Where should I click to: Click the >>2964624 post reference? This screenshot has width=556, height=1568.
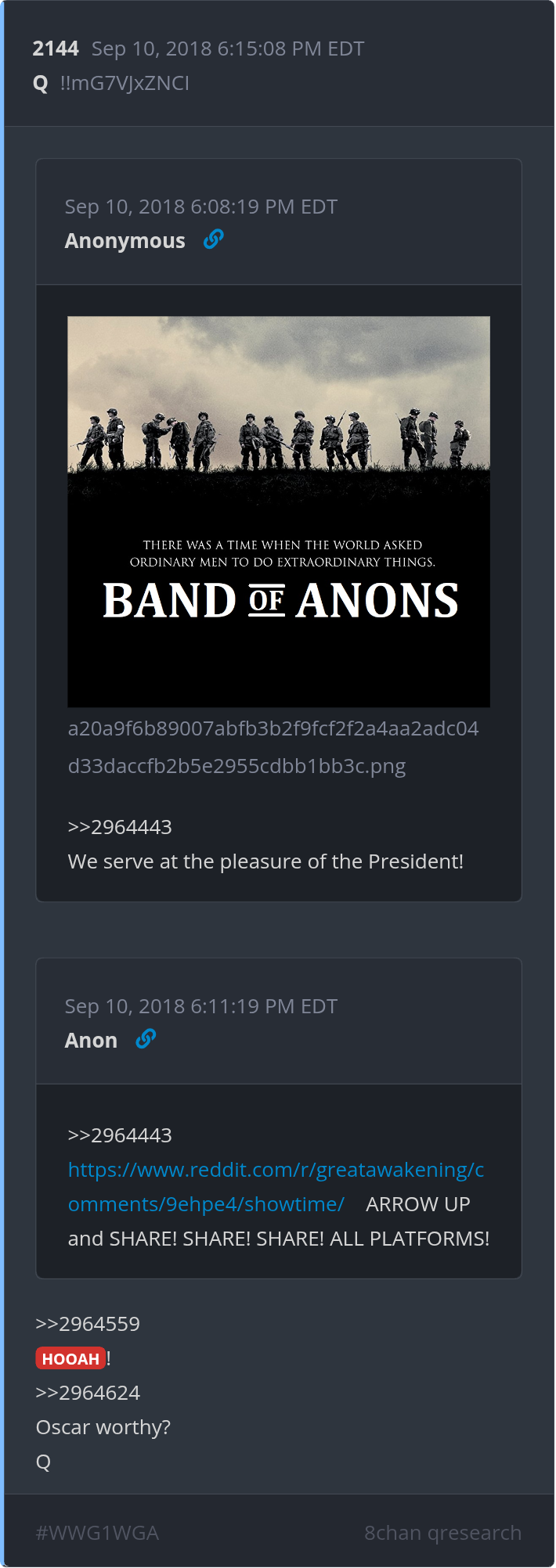pyautogui.click(x=88, y=1393)
